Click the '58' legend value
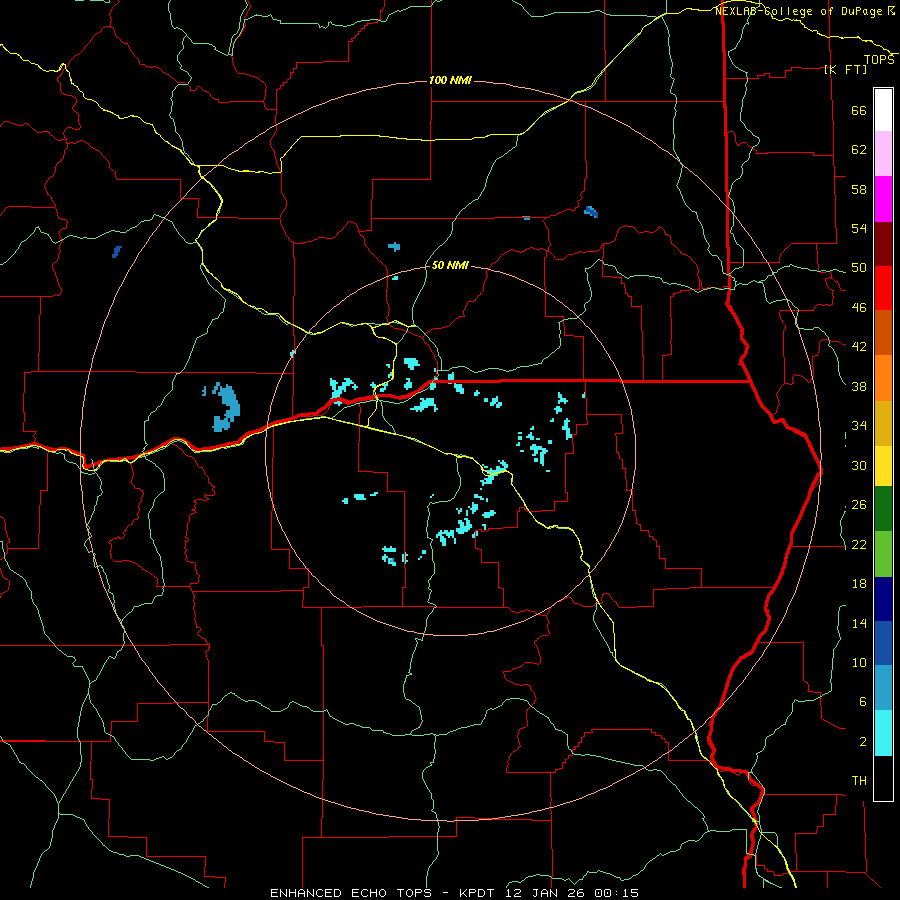900x900 pixels. [x=859, y=189]
